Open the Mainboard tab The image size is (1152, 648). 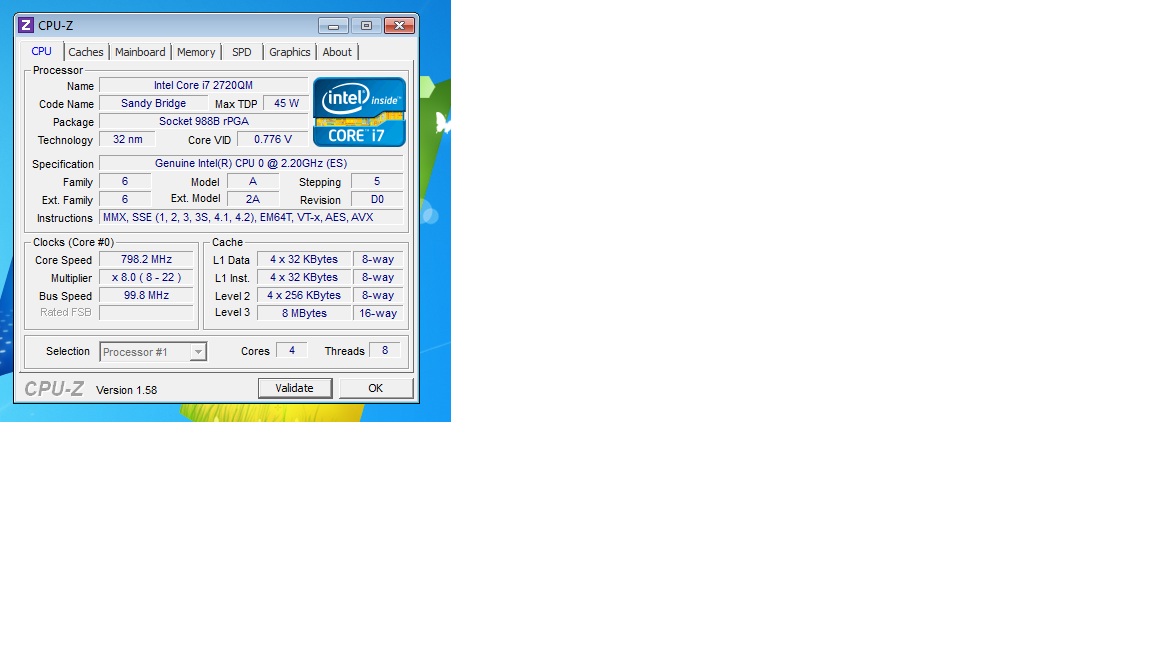click(x=140, y=52)
